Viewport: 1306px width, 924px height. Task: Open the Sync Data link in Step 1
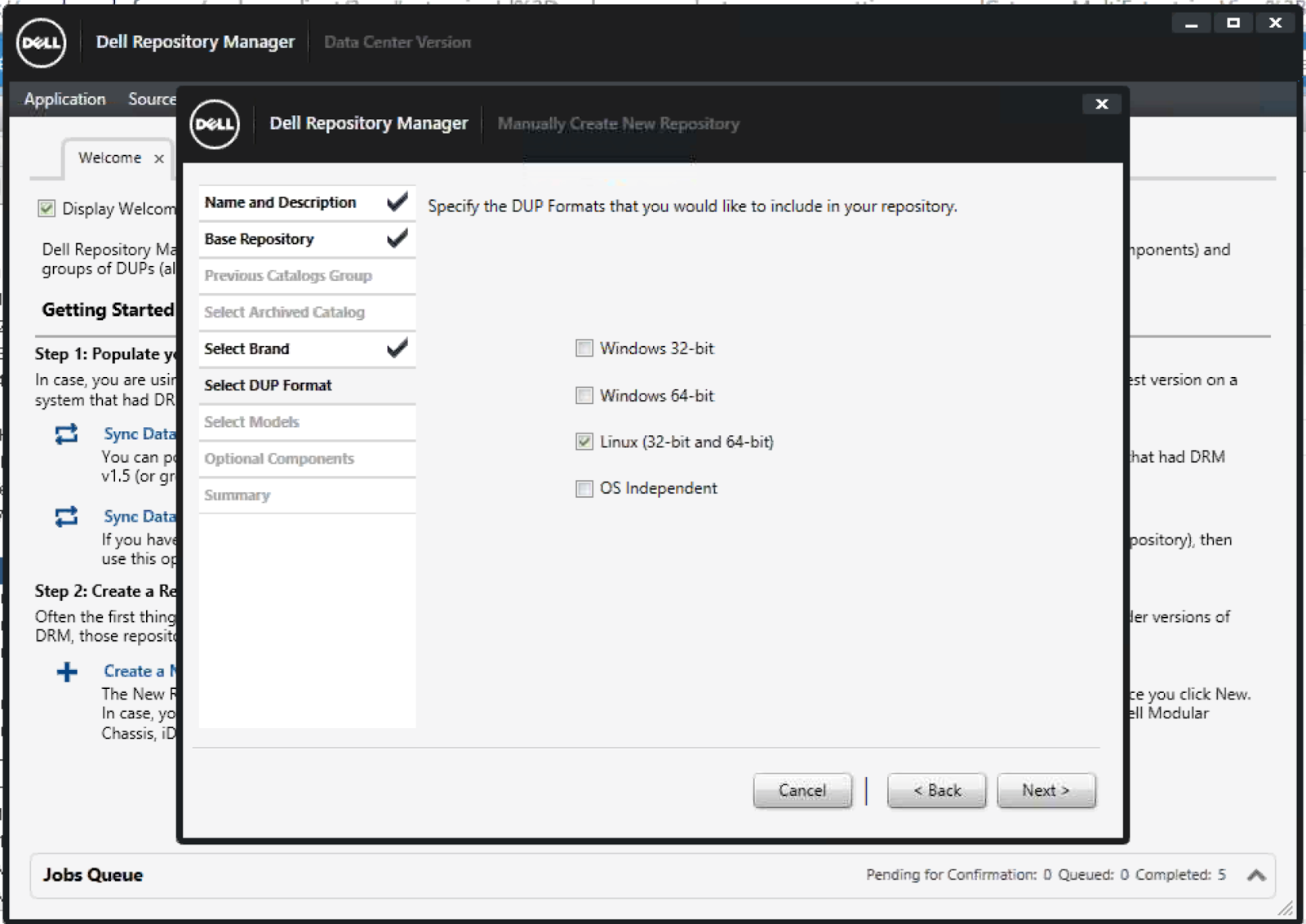140,434
